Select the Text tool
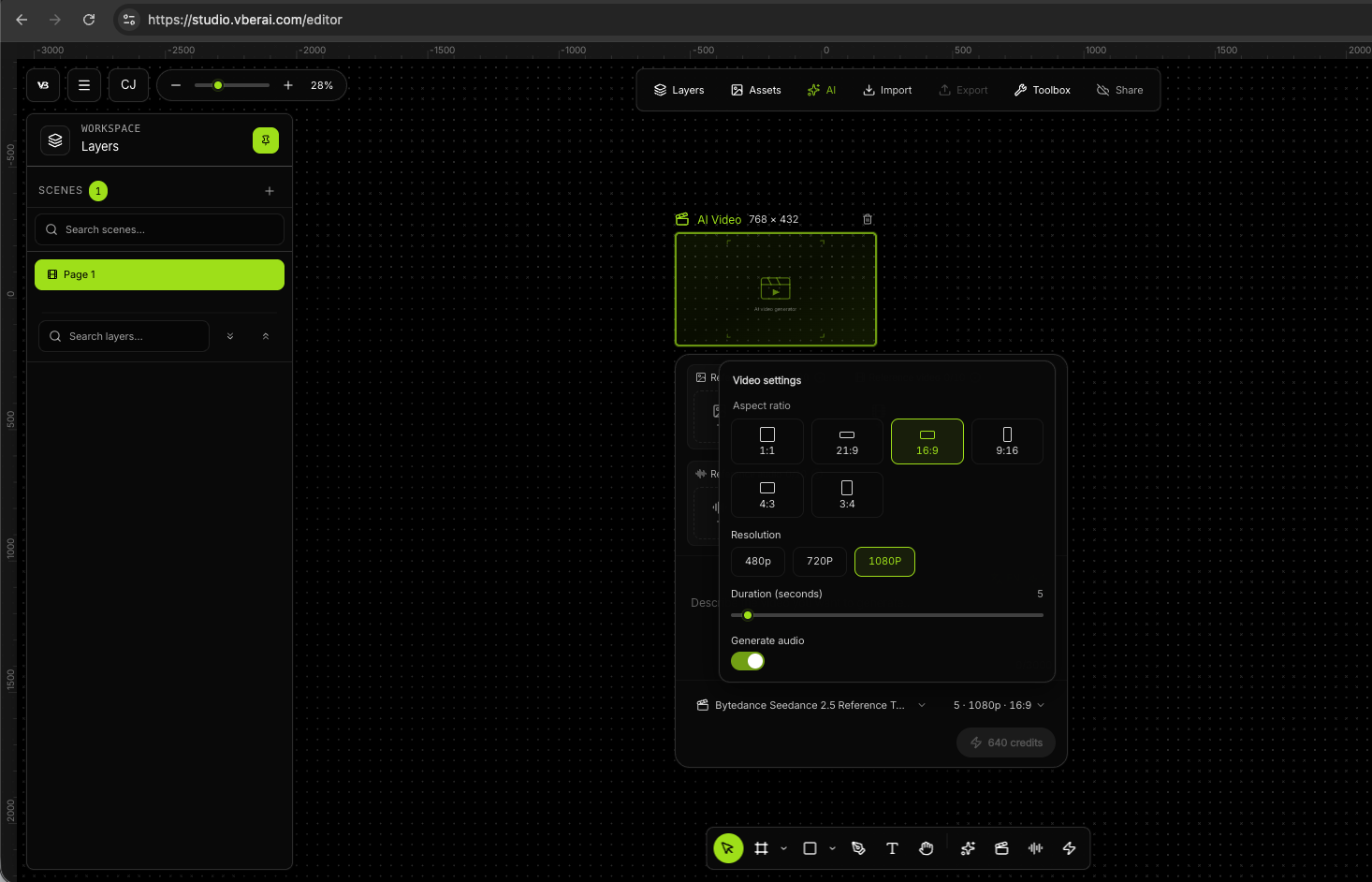Image resolution: width=1372 pixels, height=882 pixels. [x=892, y=848]
